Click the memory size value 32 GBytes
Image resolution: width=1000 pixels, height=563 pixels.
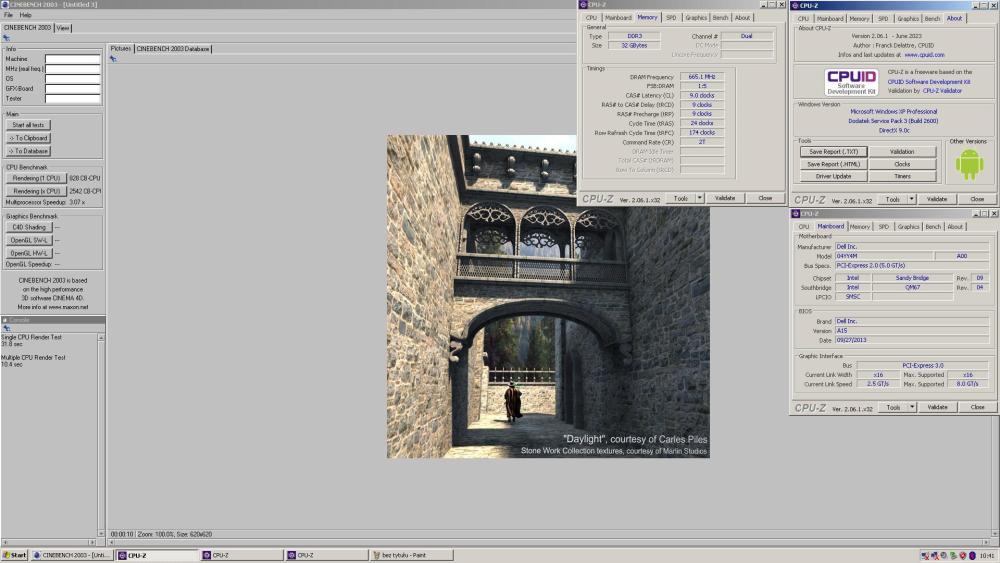coord(634,45)
